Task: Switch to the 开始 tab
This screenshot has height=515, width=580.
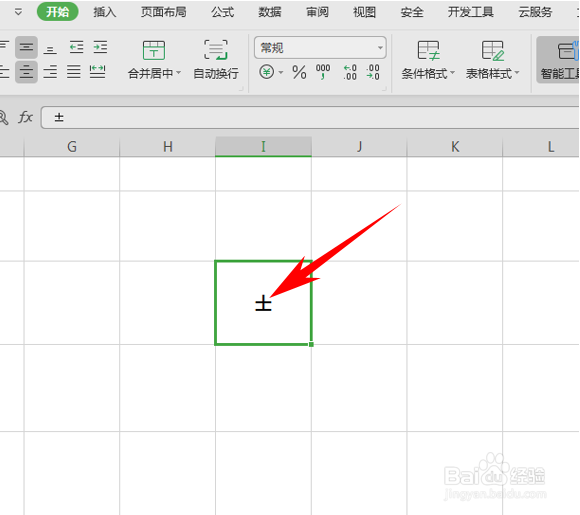Action: click(x=58, y=12)
